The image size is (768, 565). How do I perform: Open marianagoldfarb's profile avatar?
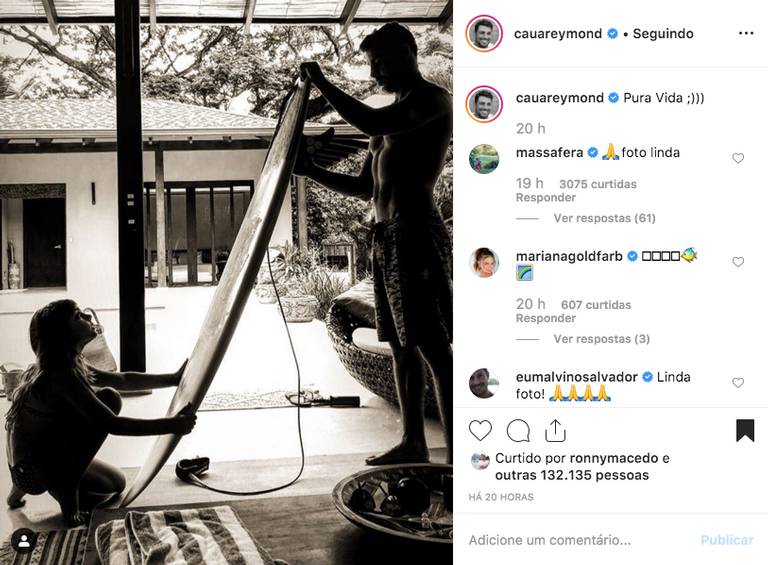[484, 262]
